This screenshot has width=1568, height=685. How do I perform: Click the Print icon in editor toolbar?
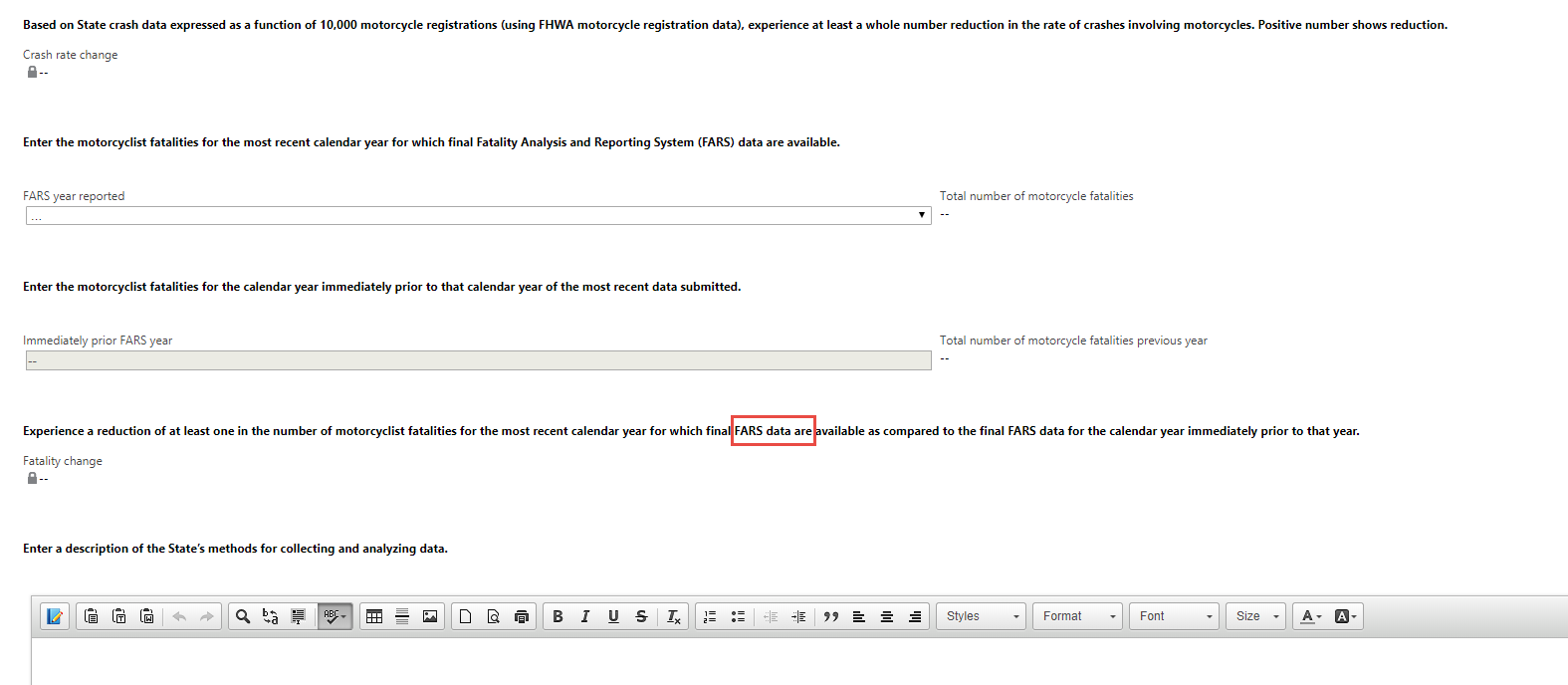(x=522, y=616)
